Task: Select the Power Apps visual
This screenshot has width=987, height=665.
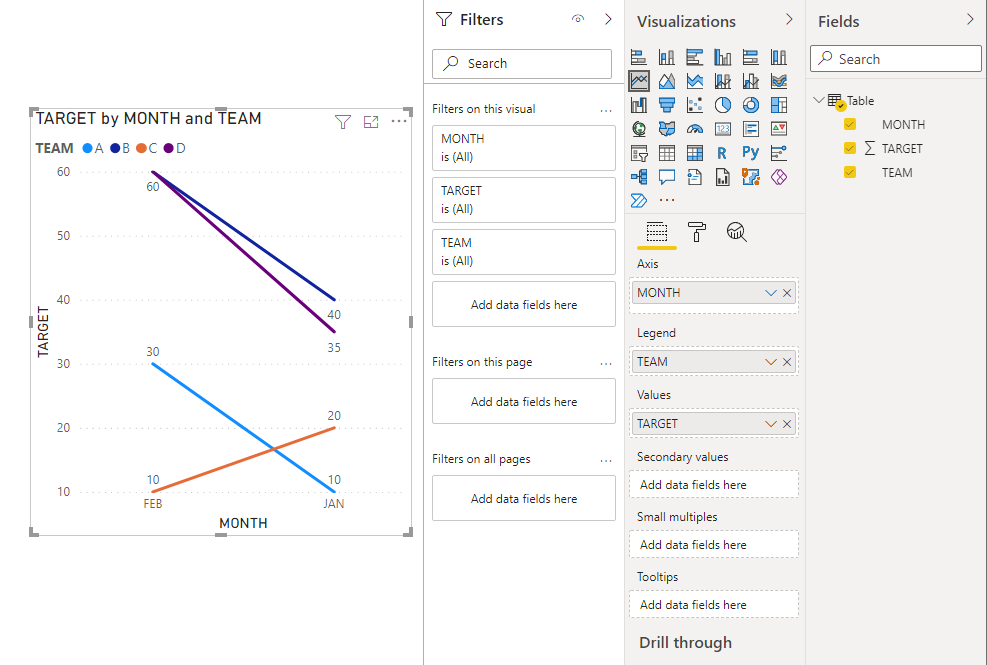Action: point(779,177)
